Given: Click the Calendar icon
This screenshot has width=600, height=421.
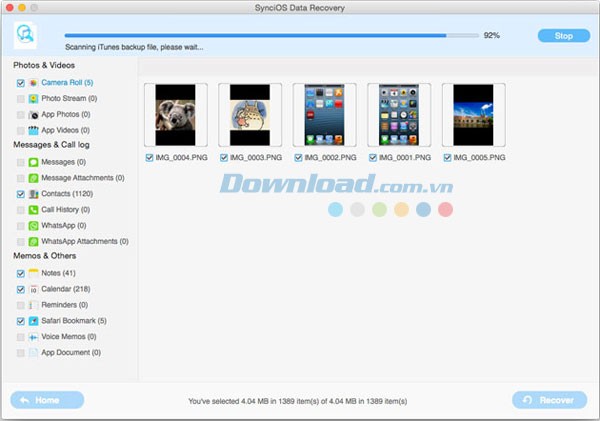Looking at the screenshot, I should pos(34,289).
